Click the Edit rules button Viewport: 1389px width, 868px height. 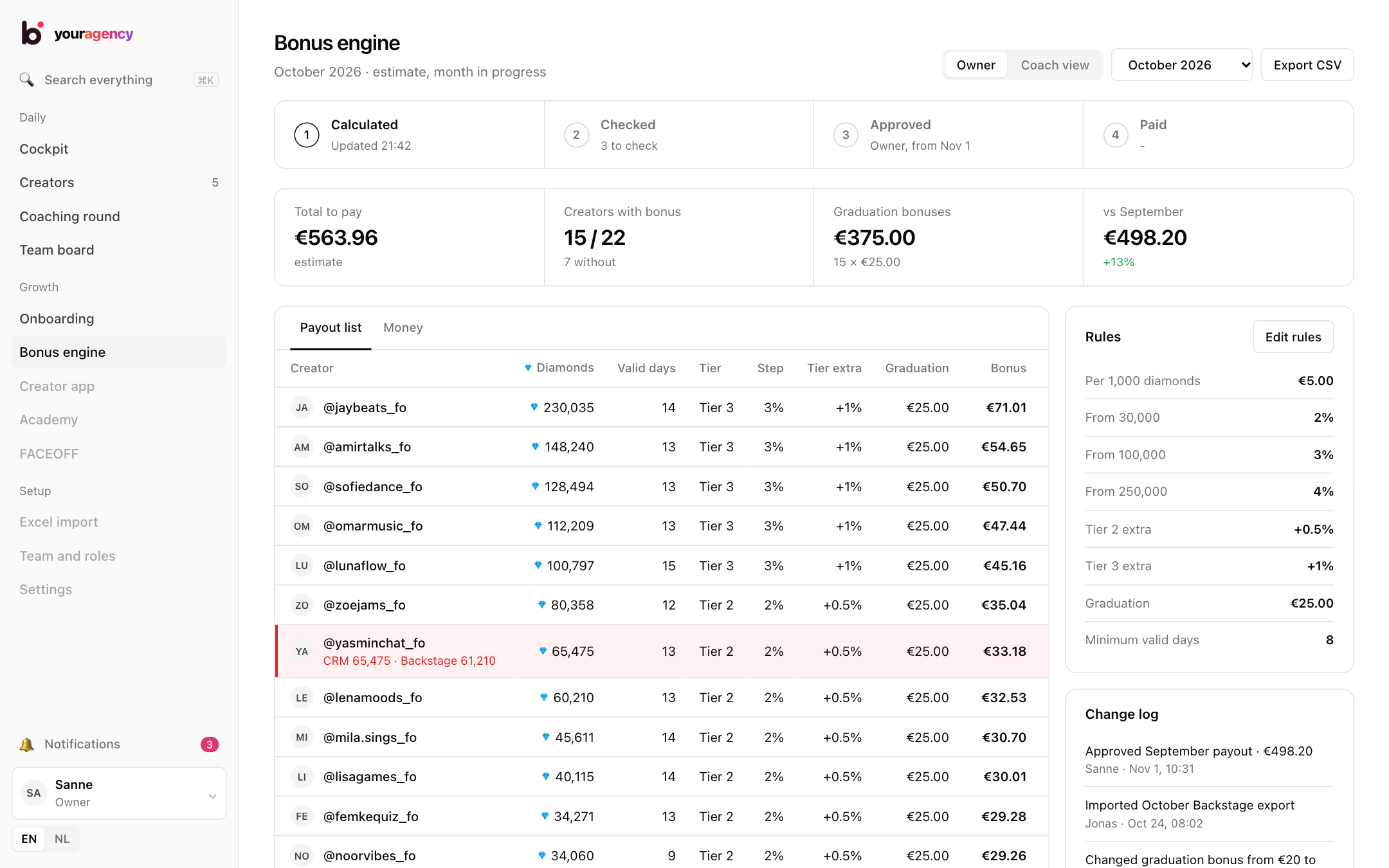pyautogui.click(x=1293, y=337)
